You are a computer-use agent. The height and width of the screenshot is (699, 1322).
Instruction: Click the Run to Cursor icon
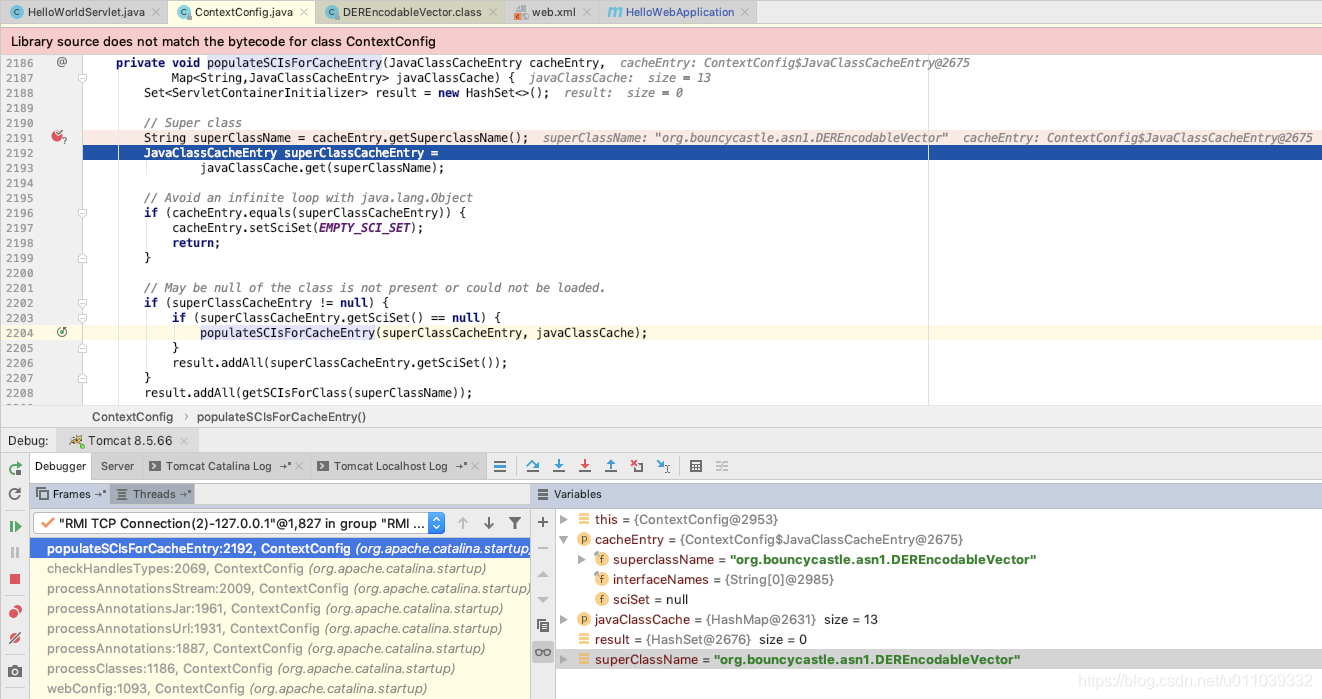(662, 465)
